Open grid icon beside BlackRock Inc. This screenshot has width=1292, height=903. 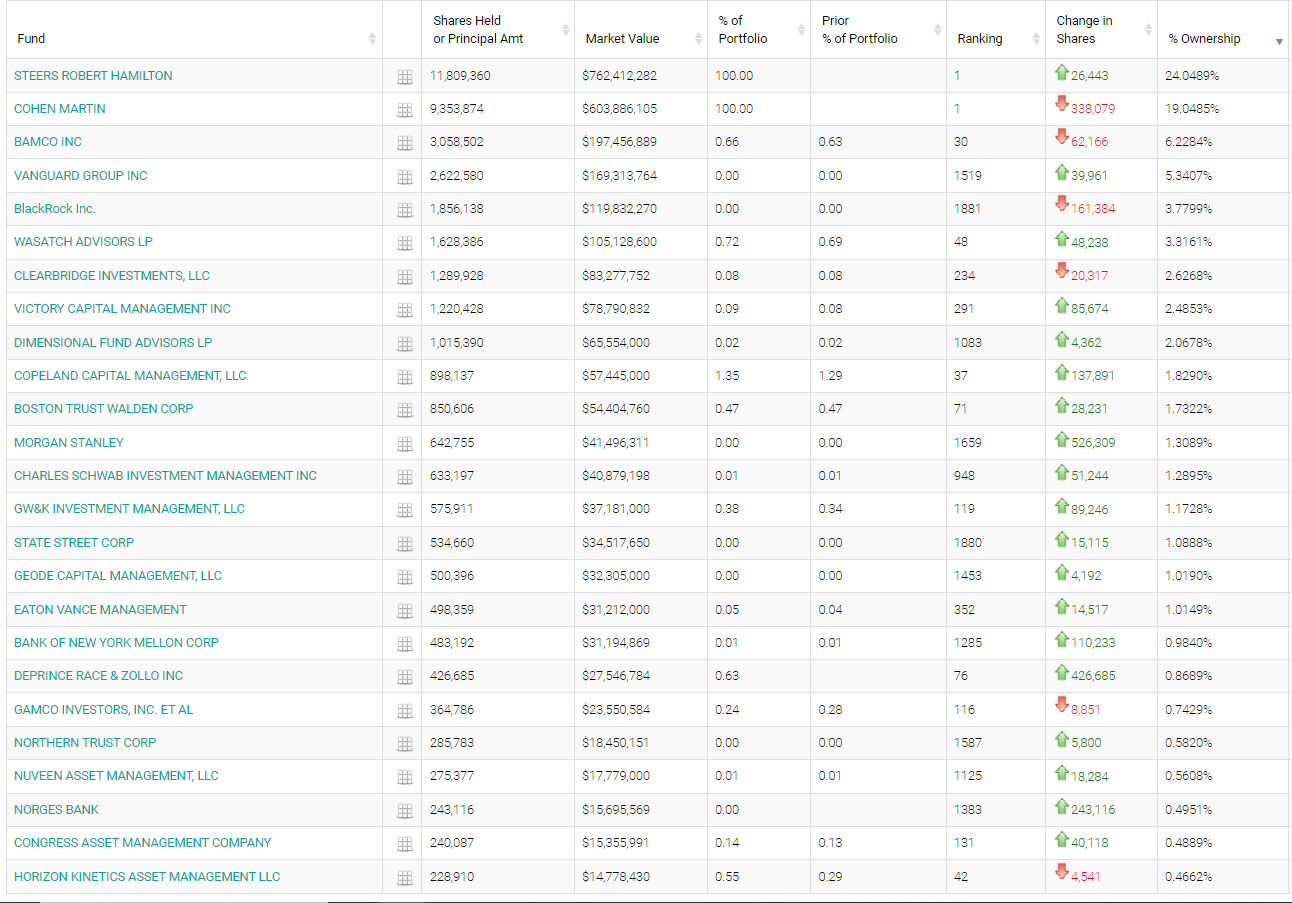[404, 210]
